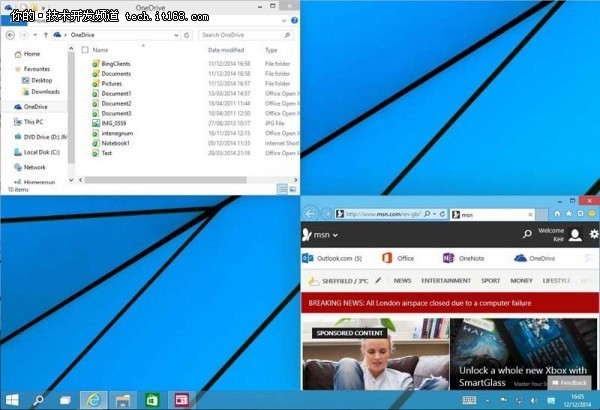The width and height of the screenshot is (600, 410).
Task: Click the Feedback button on MSN page
Action: [x=569, y=382]
